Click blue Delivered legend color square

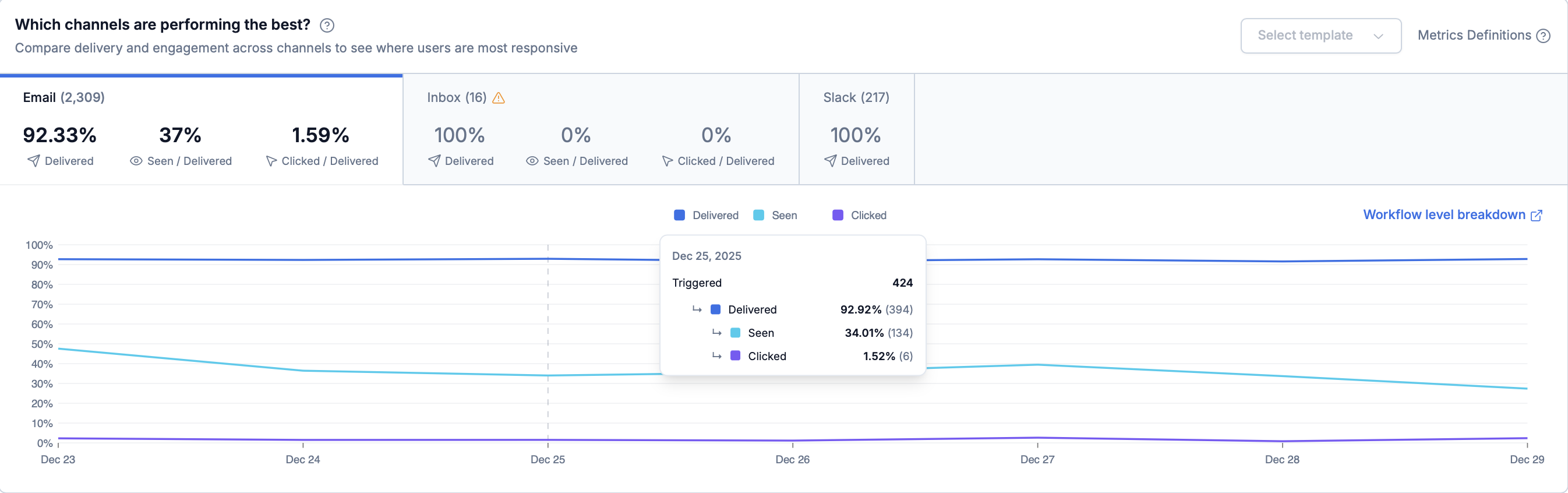(x=679, y=216)
